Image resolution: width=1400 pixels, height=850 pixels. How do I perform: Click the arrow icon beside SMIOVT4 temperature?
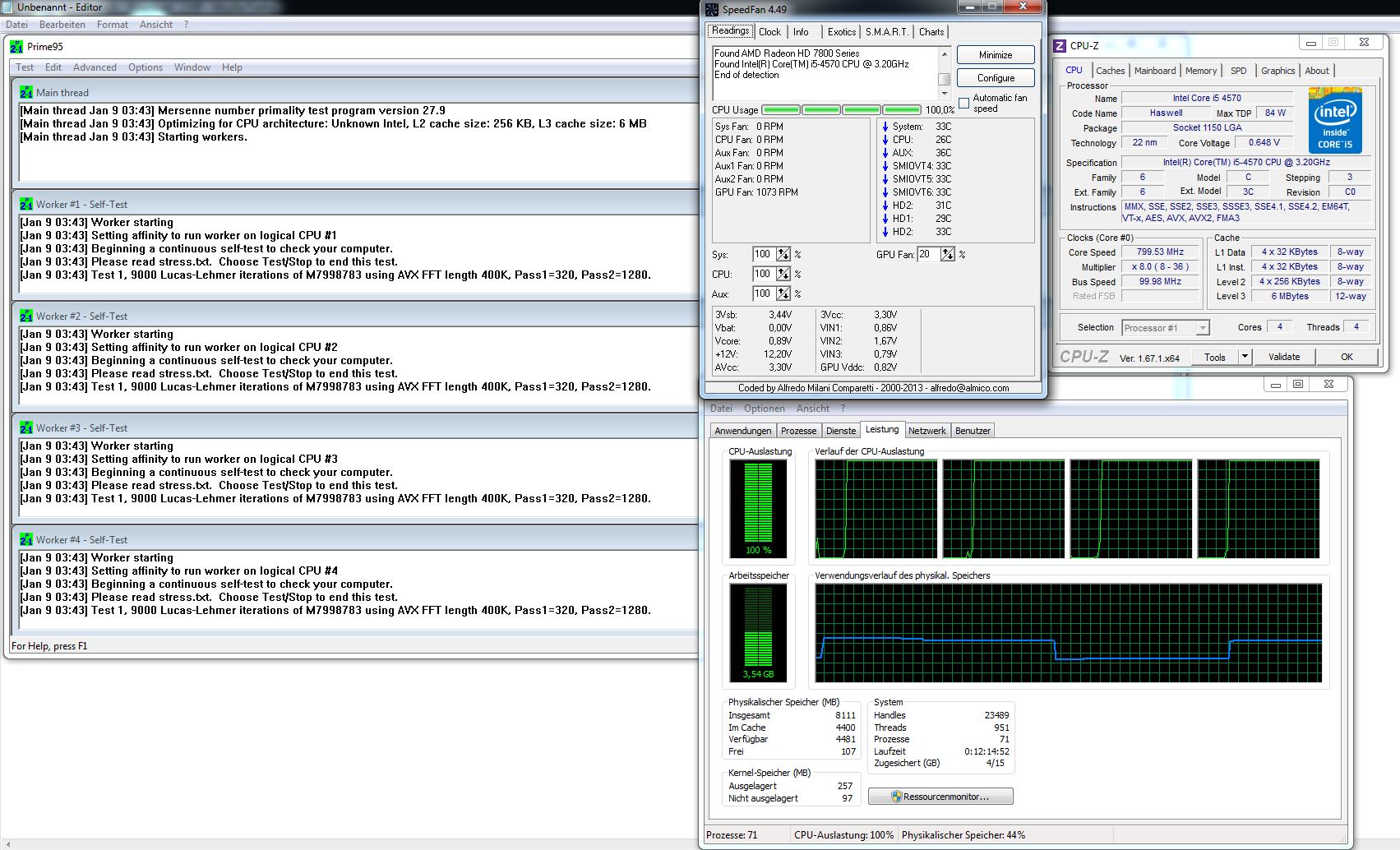[x=885, y=166]
